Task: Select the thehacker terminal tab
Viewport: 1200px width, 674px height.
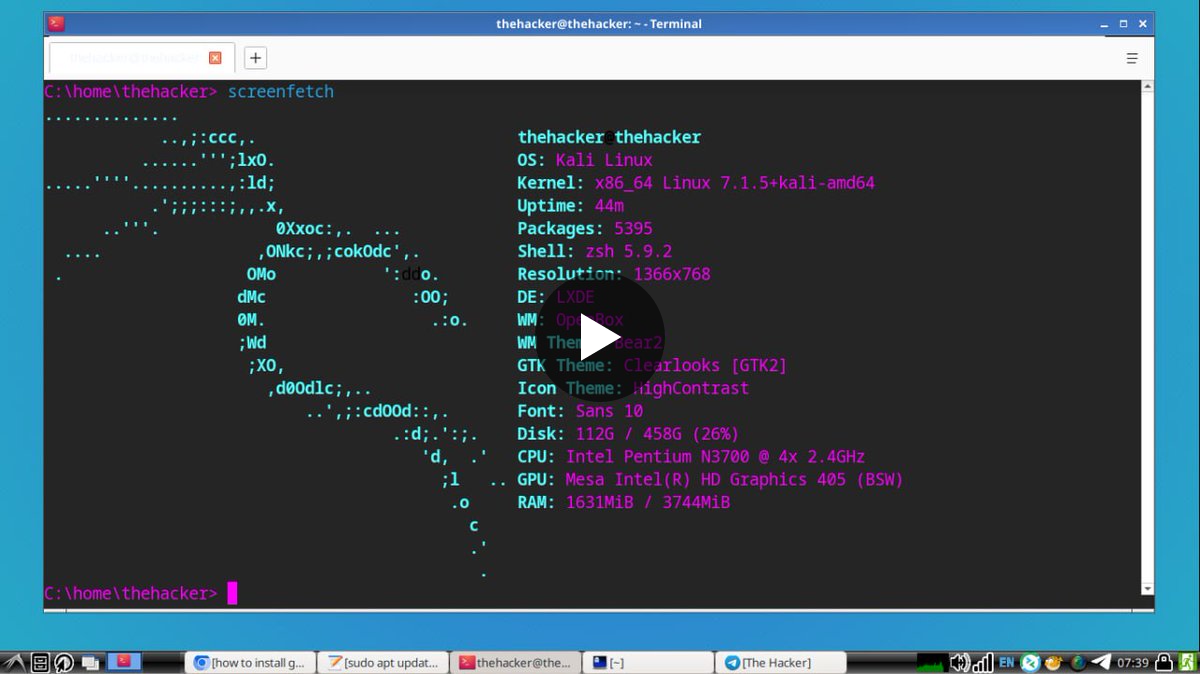Action: (x=142, y=58)
